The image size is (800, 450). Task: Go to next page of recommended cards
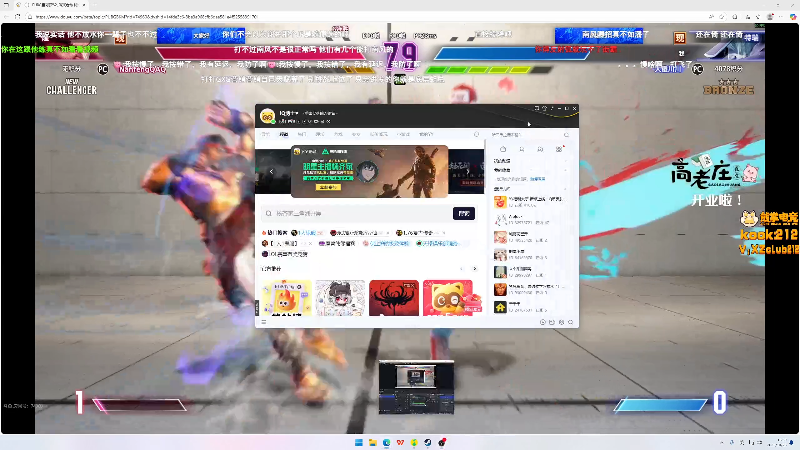click(x=474, y=269)
